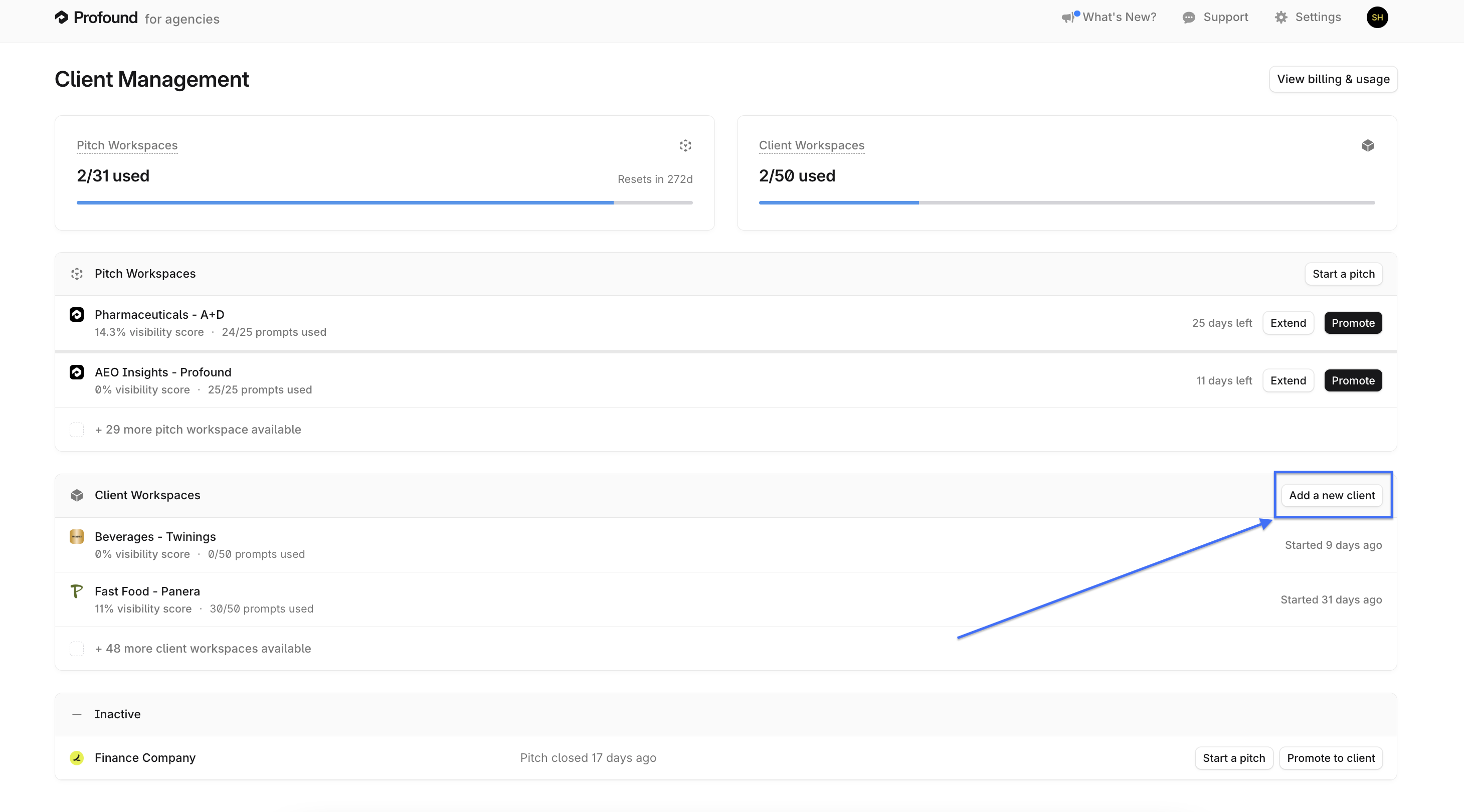The image size is (1464, 812).
Task: Click '25/25 prompts used' text
Action: [260, 390]
